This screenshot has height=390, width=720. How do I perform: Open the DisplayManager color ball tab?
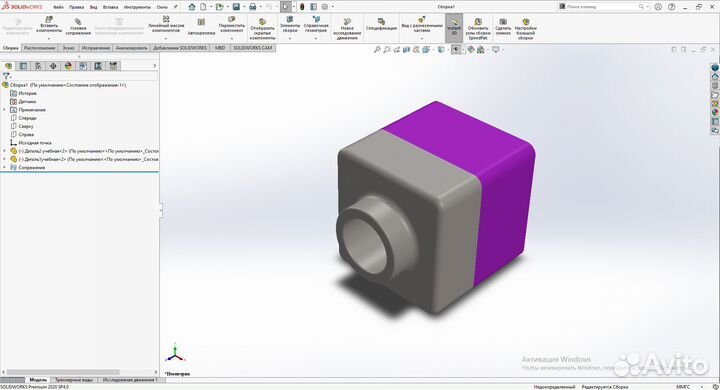coord(68,66)
